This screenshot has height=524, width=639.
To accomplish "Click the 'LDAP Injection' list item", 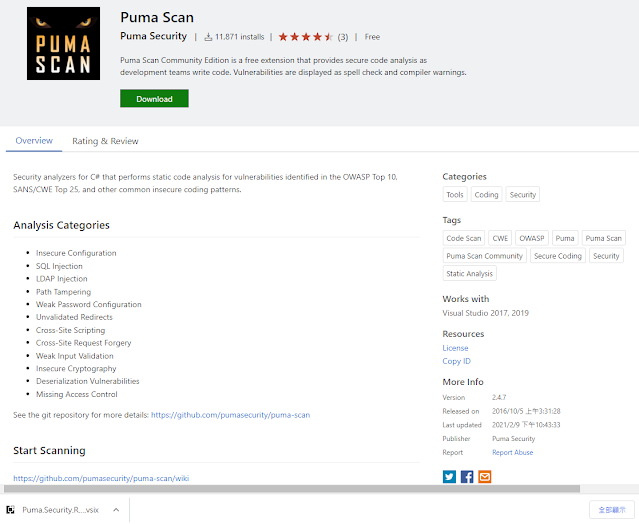I will [x=62, y=279].
